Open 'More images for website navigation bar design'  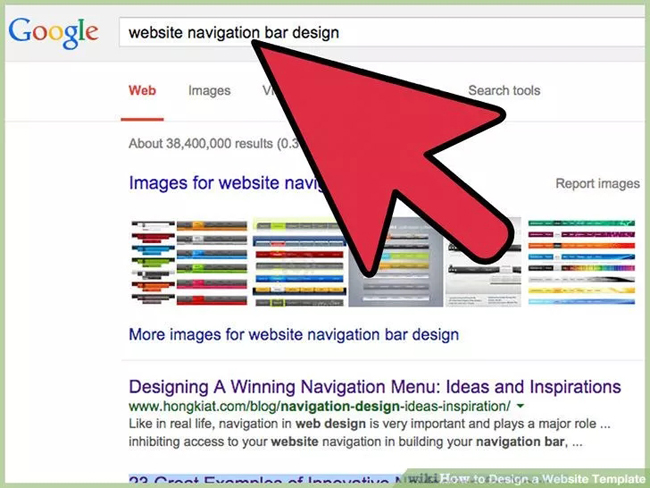point(293,334)
